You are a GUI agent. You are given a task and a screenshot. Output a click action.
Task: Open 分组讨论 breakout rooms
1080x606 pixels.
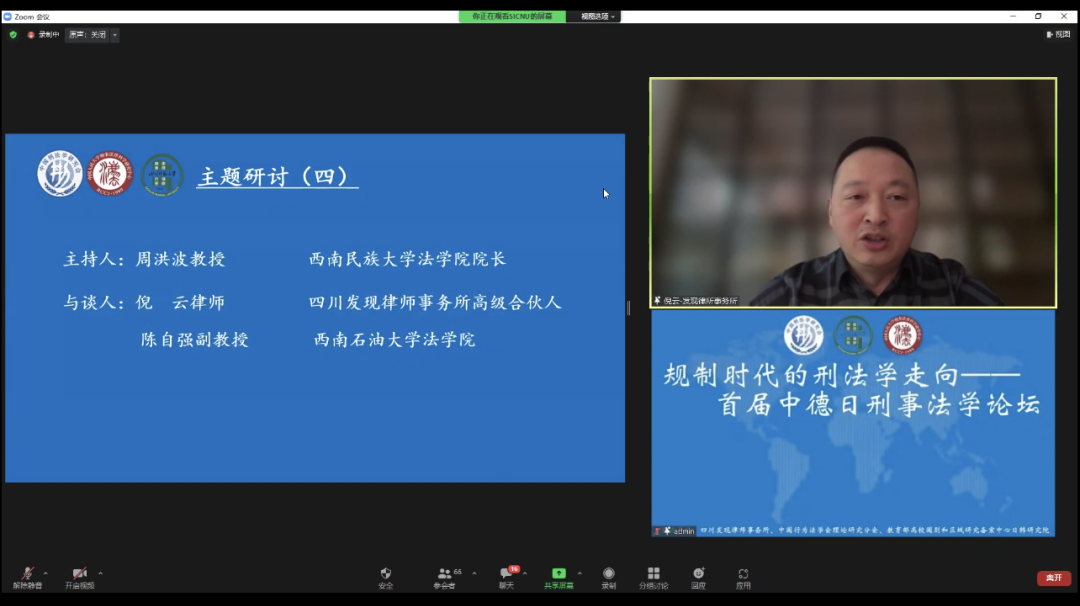tap(653, 576)
